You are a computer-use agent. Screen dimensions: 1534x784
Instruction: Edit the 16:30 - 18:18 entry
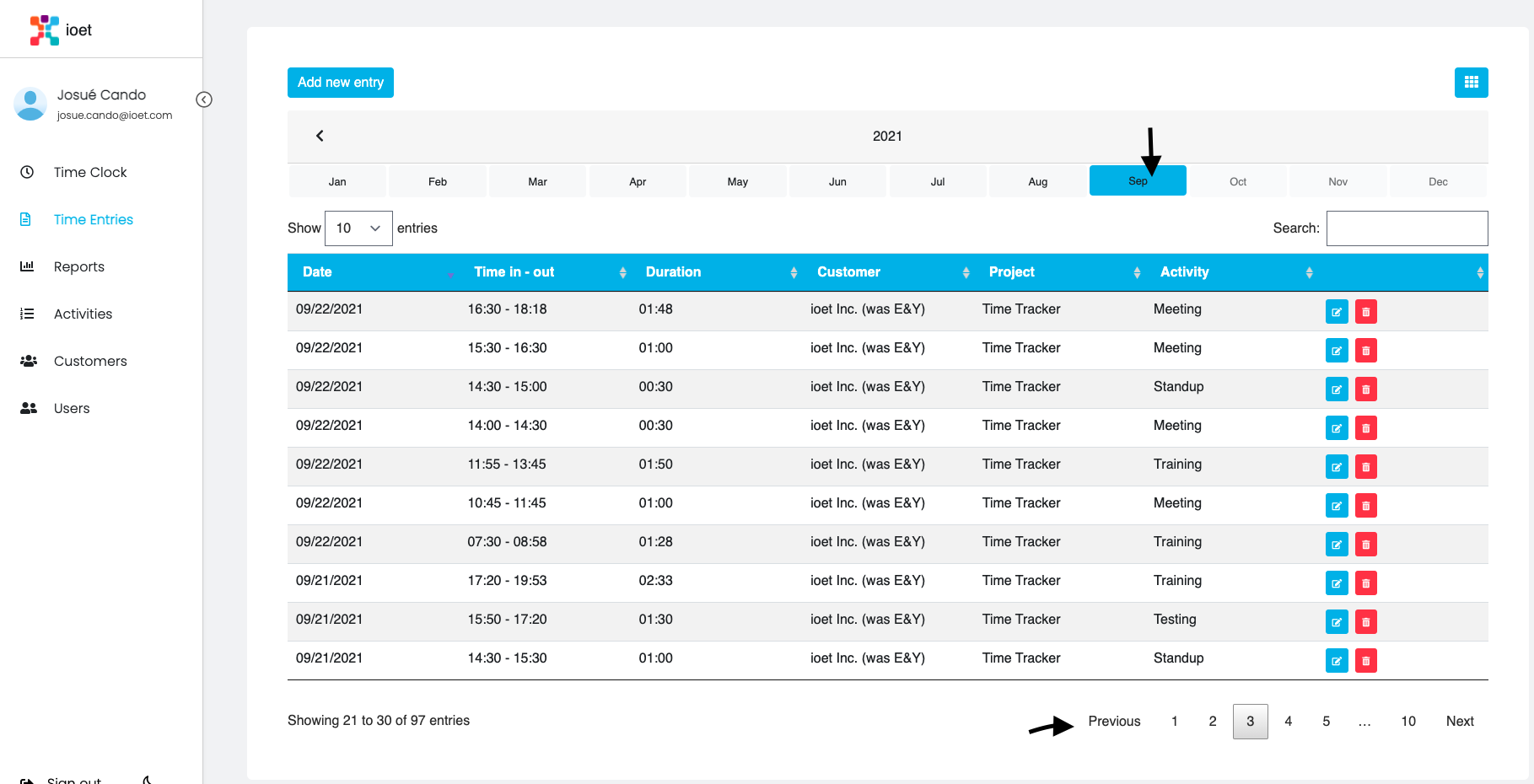click(1337, 312)
